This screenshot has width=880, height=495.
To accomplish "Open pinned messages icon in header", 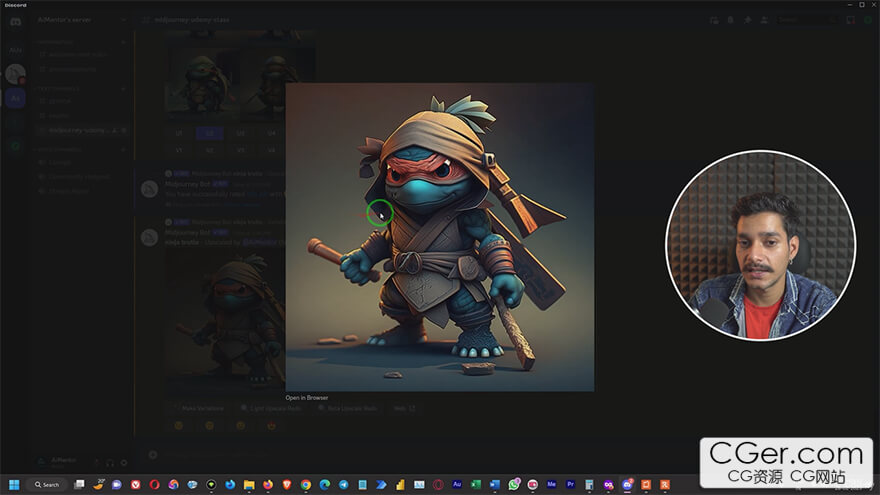I will 748,20.
